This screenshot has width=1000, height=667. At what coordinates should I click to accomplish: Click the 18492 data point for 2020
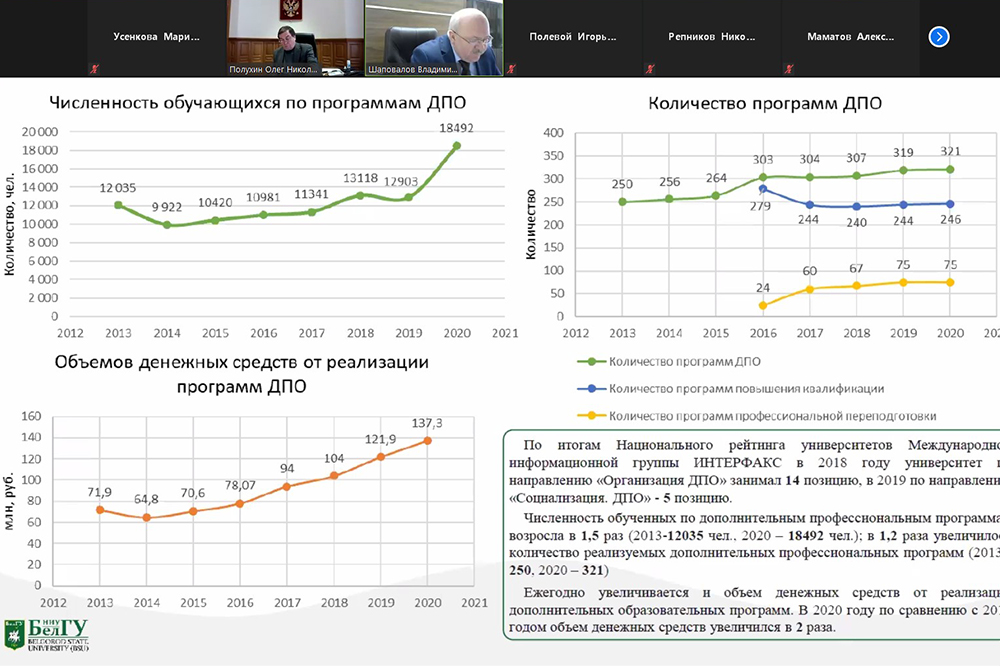tap(456, 146)
